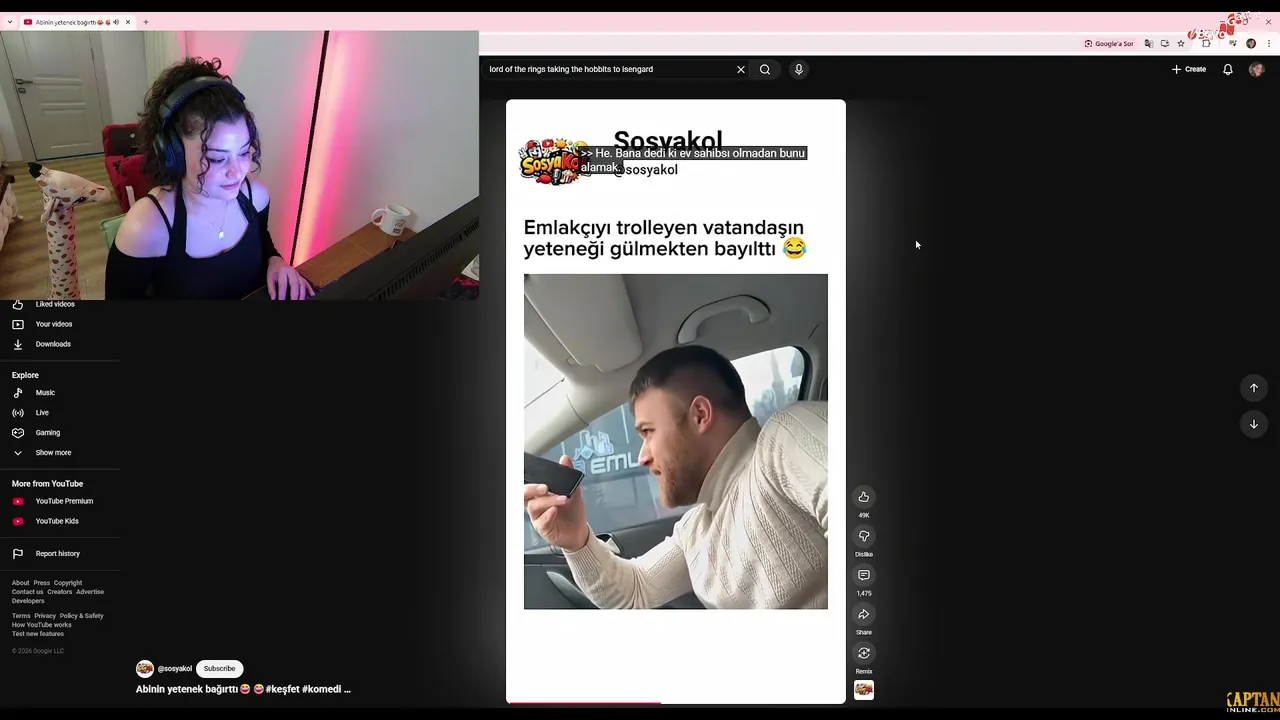This screenshot has height=720, width=1280.
Task: Click the Advertise footer link
Action: coord(90,592)
